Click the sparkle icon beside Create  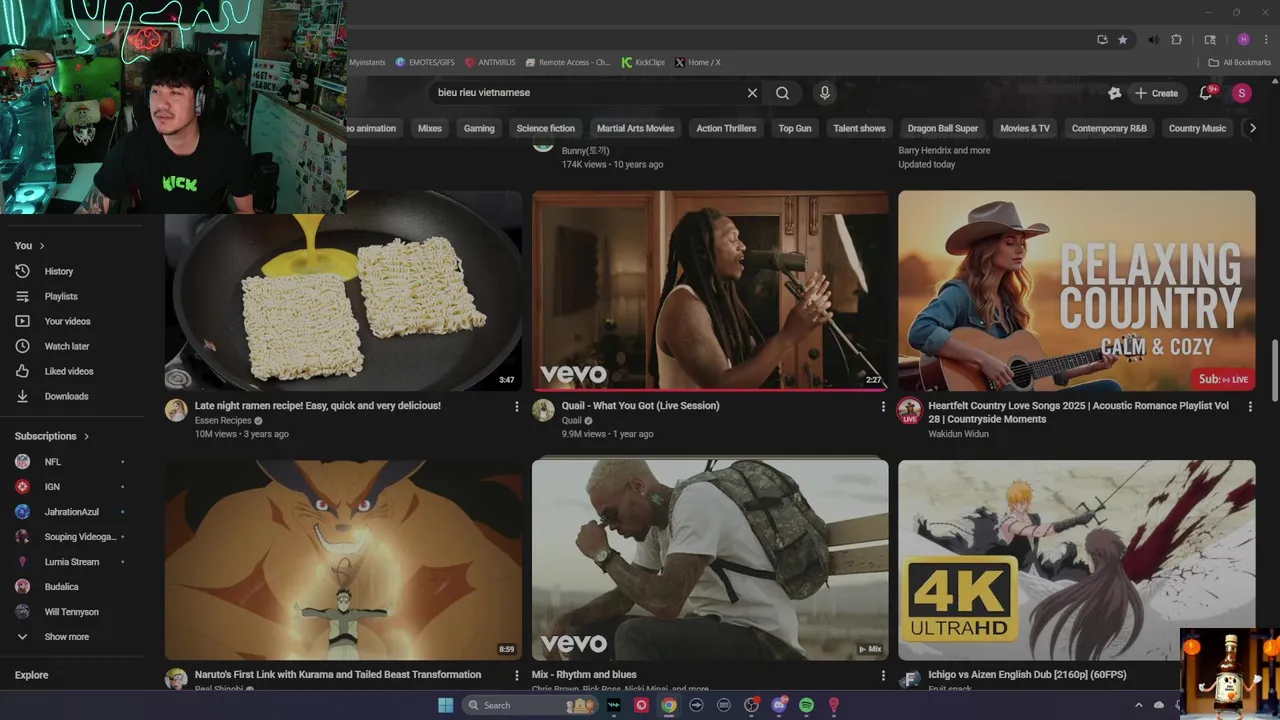tap(1114, 93)
